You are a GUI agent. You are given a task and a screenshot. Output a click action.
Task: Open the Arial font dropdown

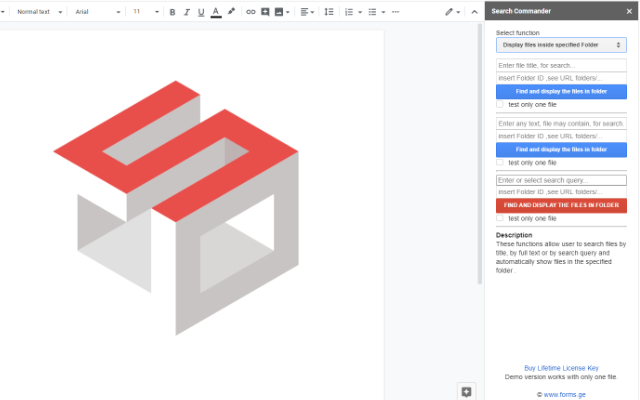click(98, 12)
